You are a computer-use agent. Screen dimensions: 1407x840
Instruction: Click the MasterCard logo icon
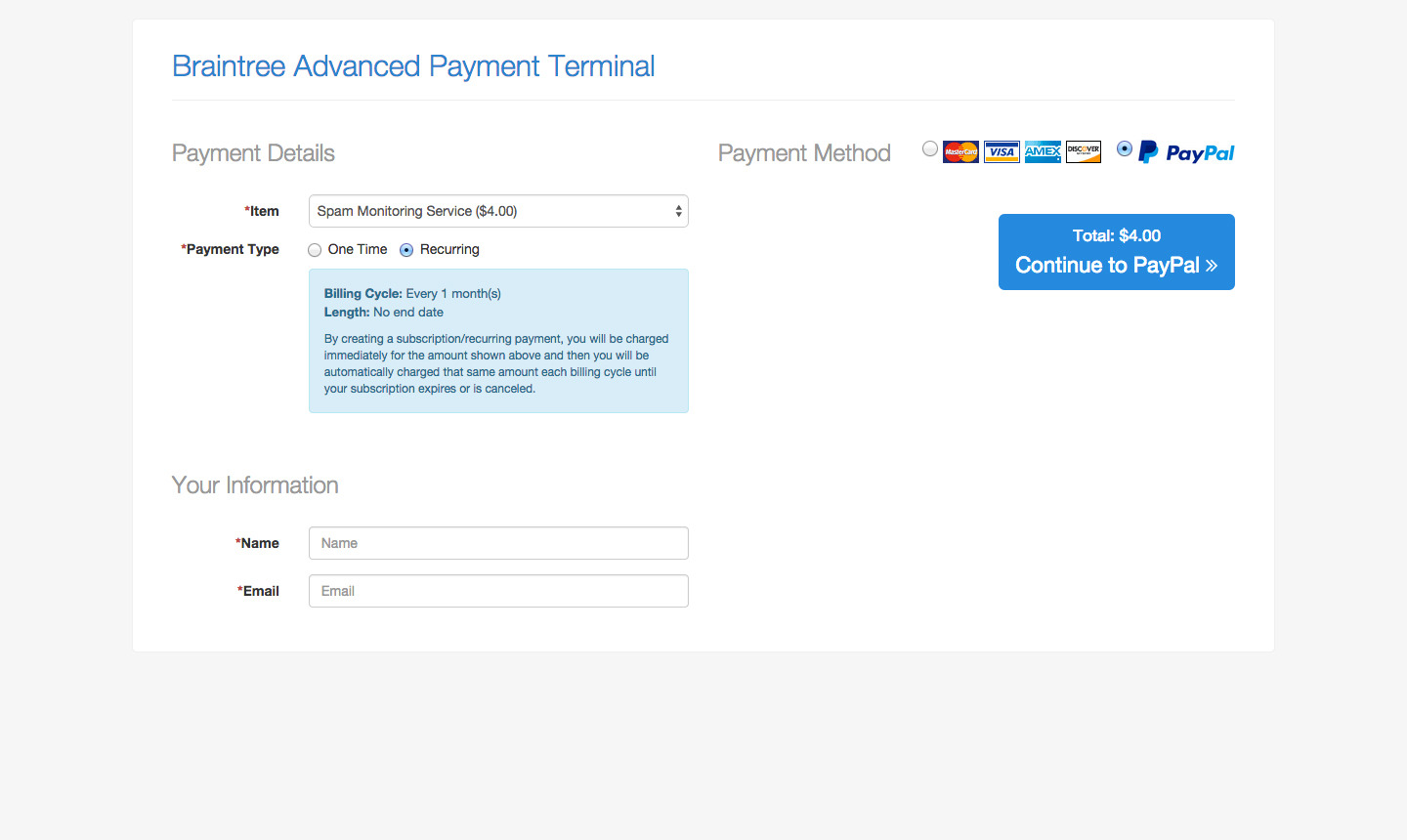[960, 151]
